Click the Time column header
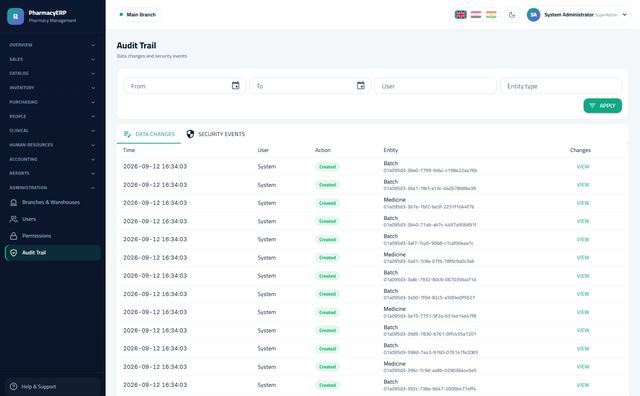The width and height of the screenshot is (640, 396). (129, 150)
